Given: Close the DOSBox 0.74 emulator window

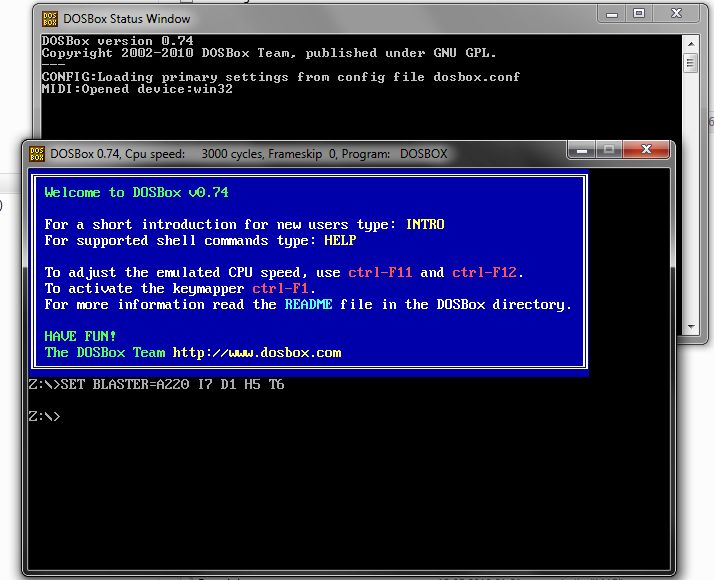Looking at the screenshot, I should pos(646,150).
